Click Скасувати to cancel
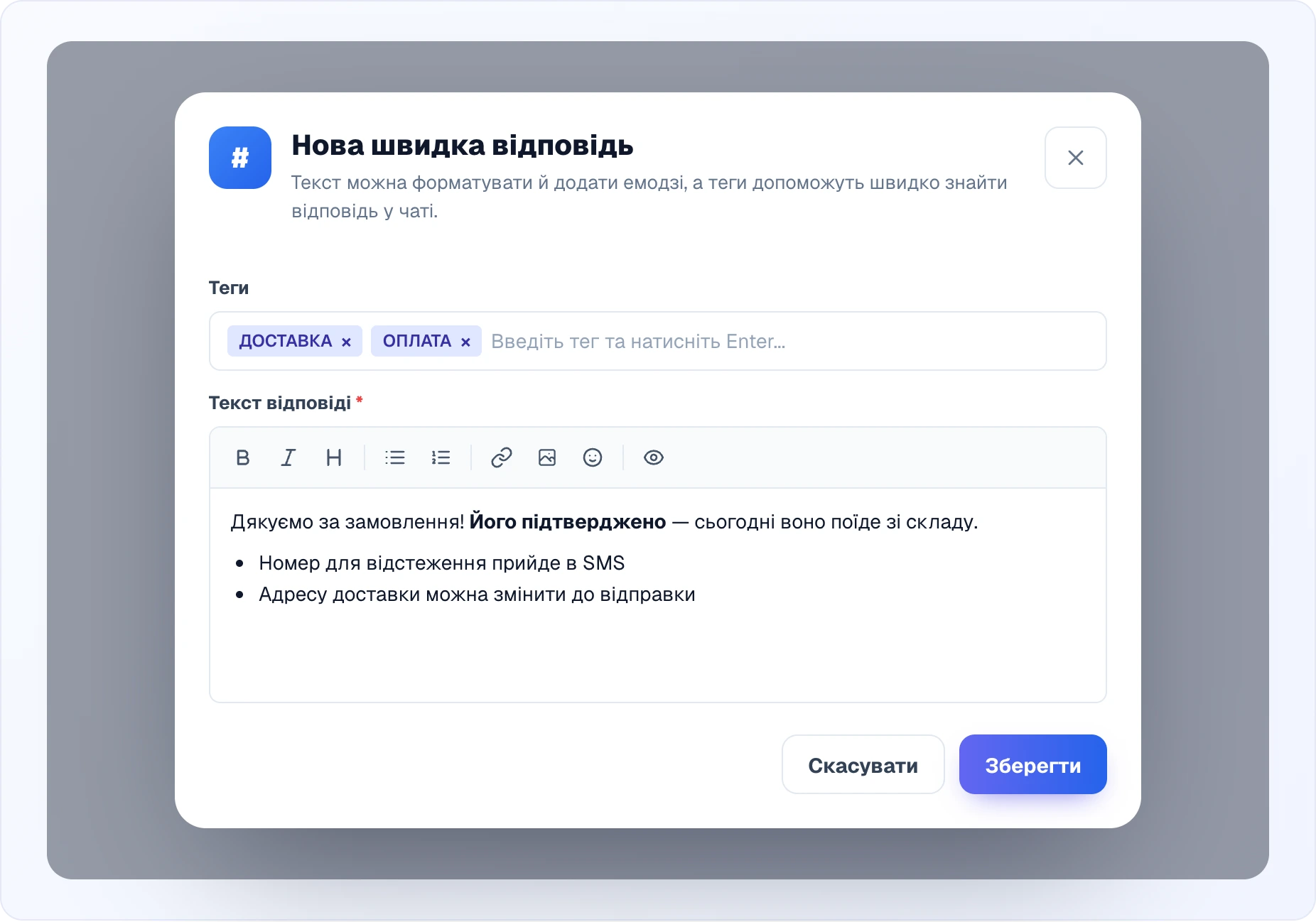Screen dimensions: 1316x922 pos(863,764)
